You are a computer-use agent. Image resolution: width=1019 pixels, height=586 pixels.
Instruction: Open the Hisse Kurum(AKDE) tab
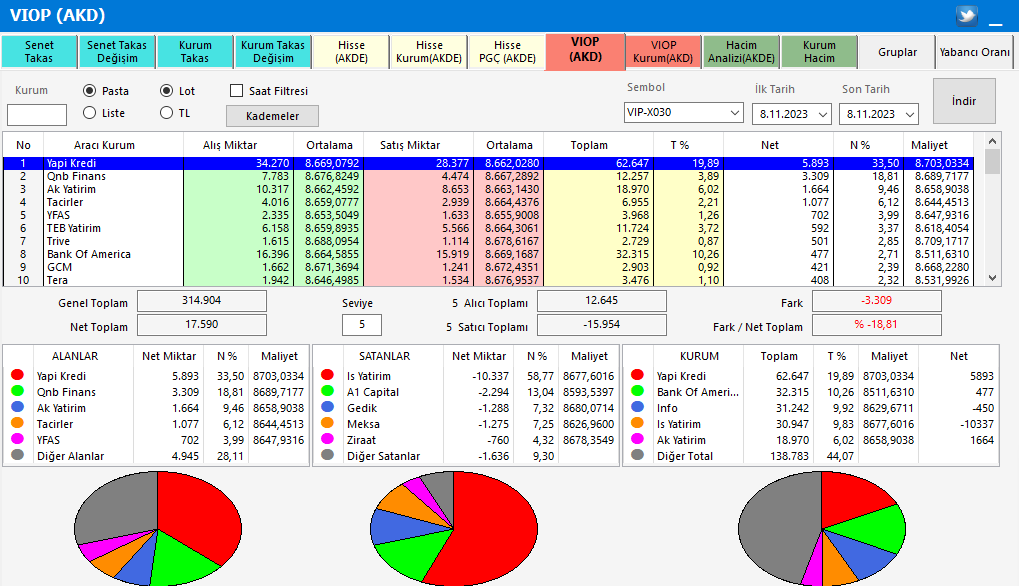click(x=429, y=52)
